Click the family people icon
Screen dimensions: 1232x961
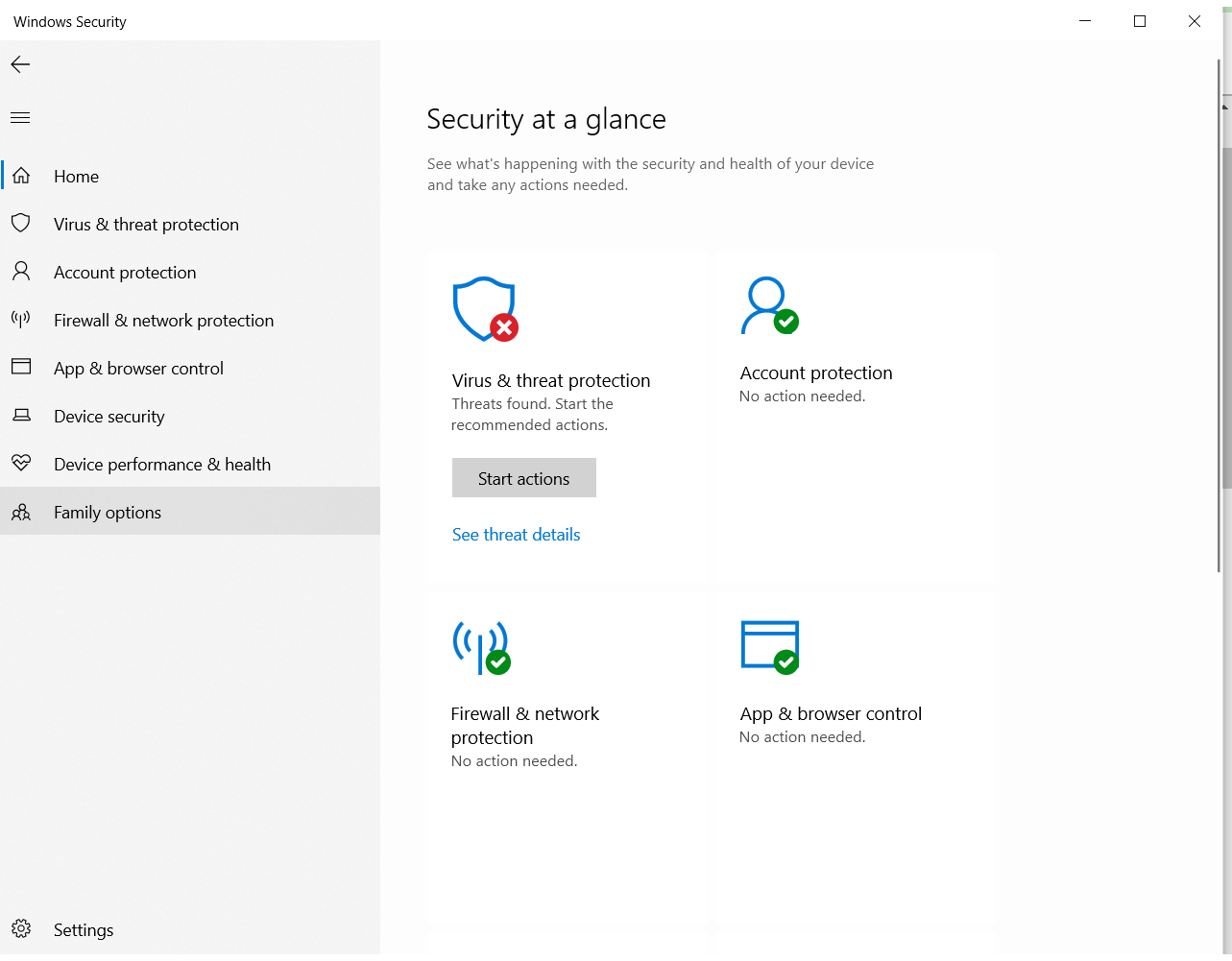click(21, 512)
